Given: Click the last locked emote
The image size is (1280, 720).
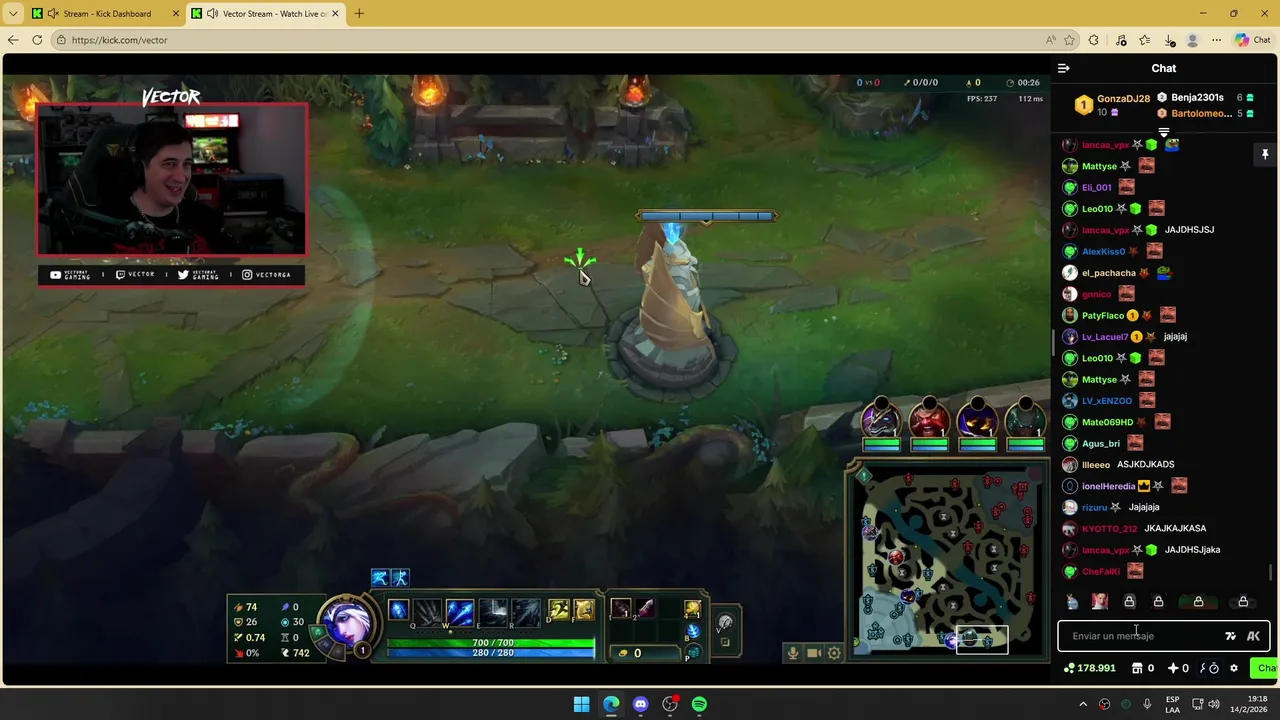Looking at the screenshot, I should pos(1243,602).
